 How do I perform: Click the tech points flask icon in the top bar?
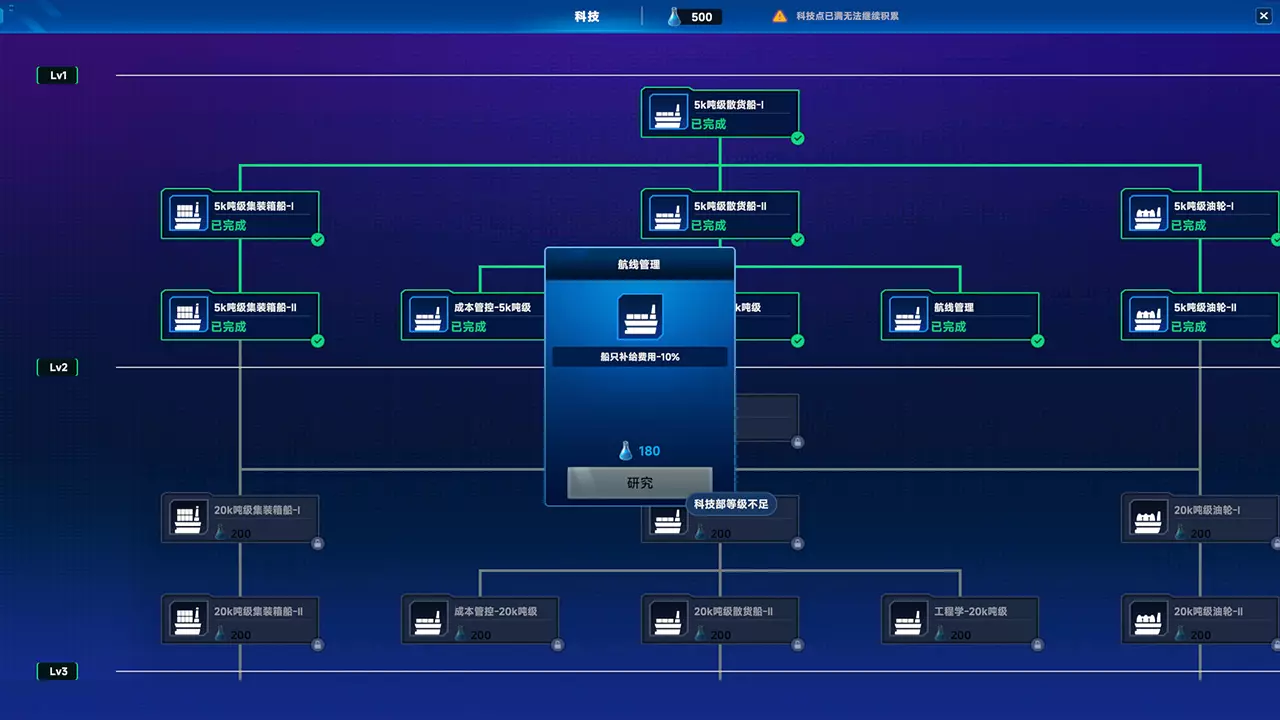click(674, 16)
